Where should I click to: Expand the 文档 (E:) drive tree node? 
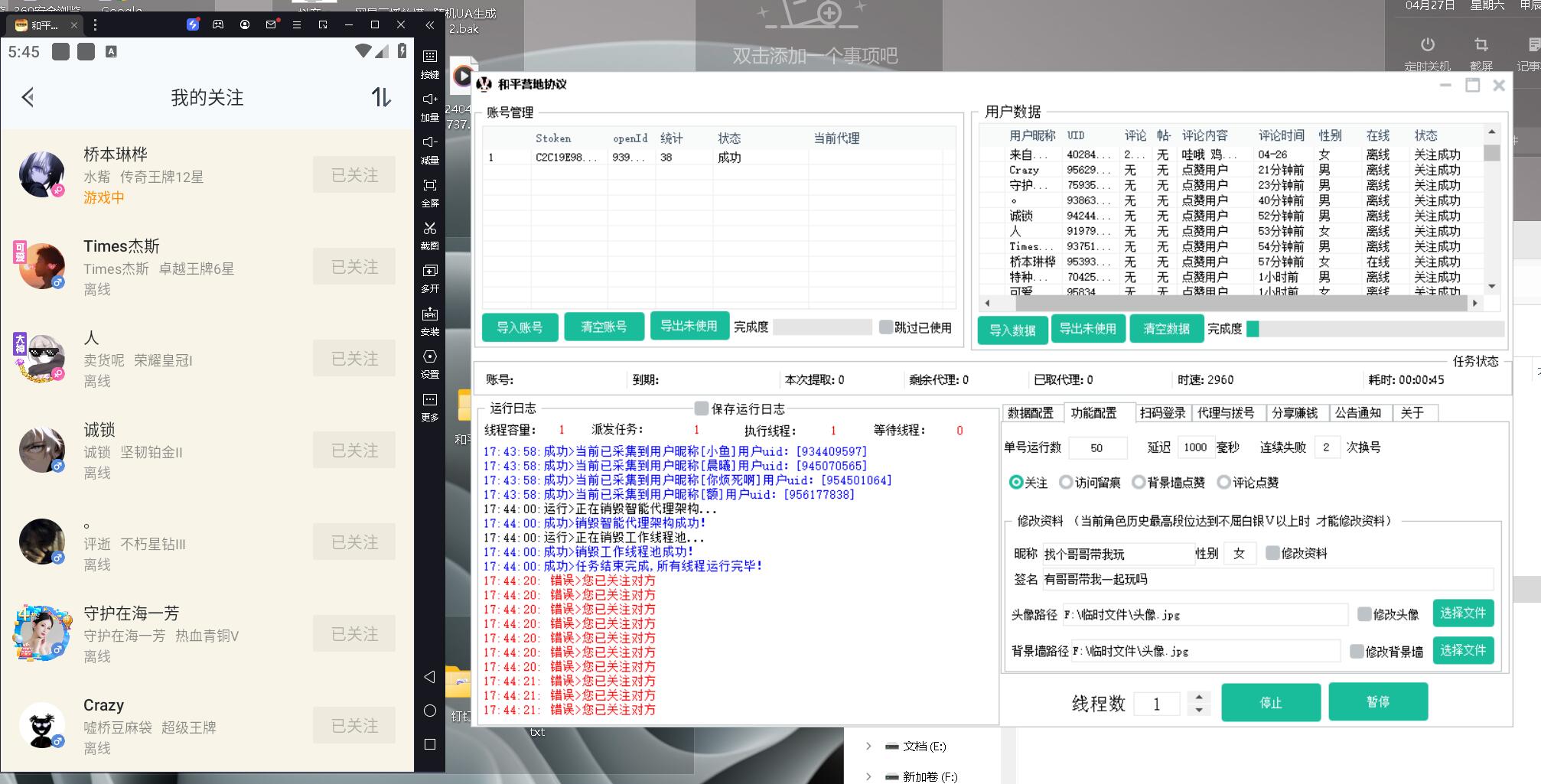point(868,747)
